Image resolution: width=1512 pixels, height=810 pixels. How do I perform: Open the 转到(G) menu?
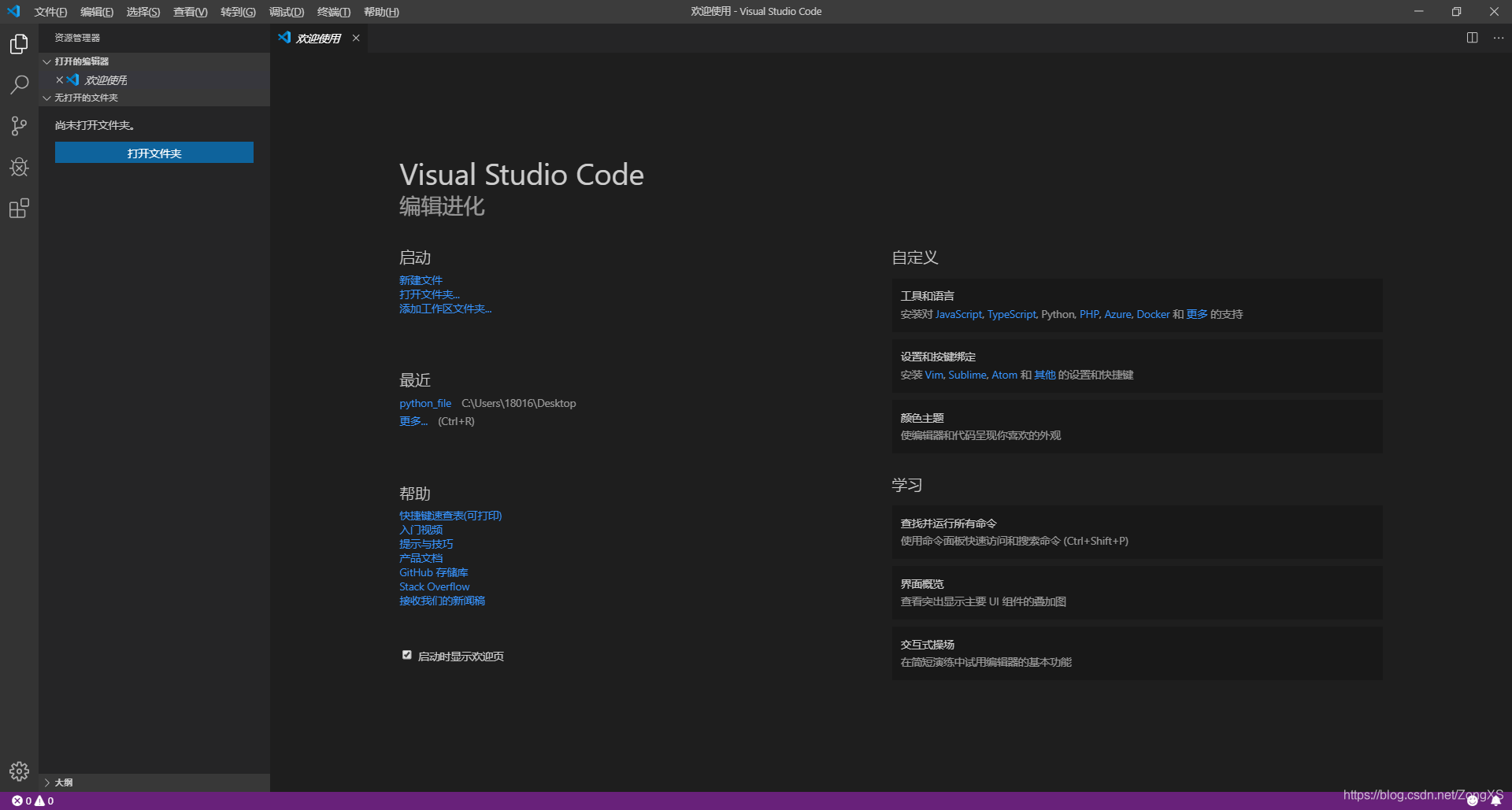[238, 12]
